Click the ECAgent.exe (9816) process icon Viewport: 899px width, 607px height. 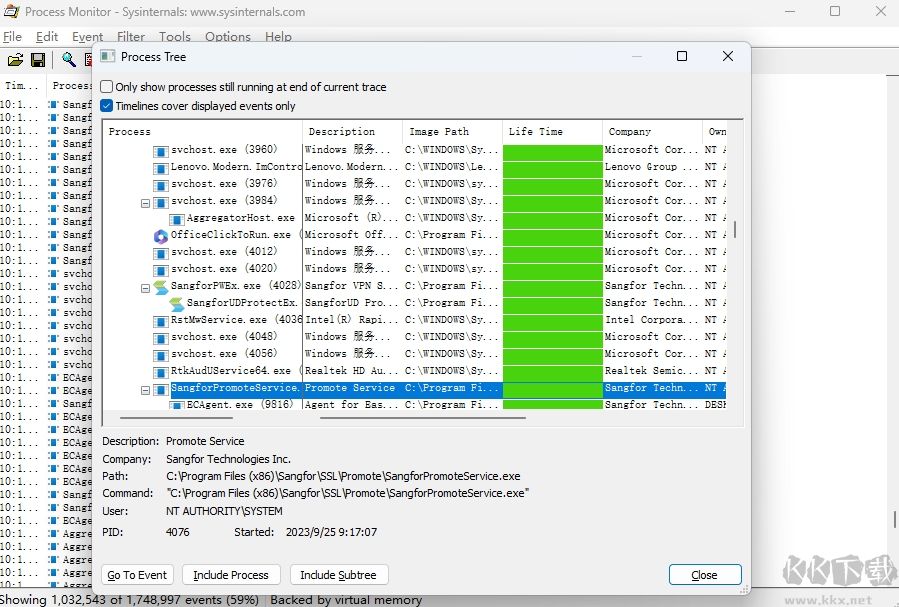point(177,405)
